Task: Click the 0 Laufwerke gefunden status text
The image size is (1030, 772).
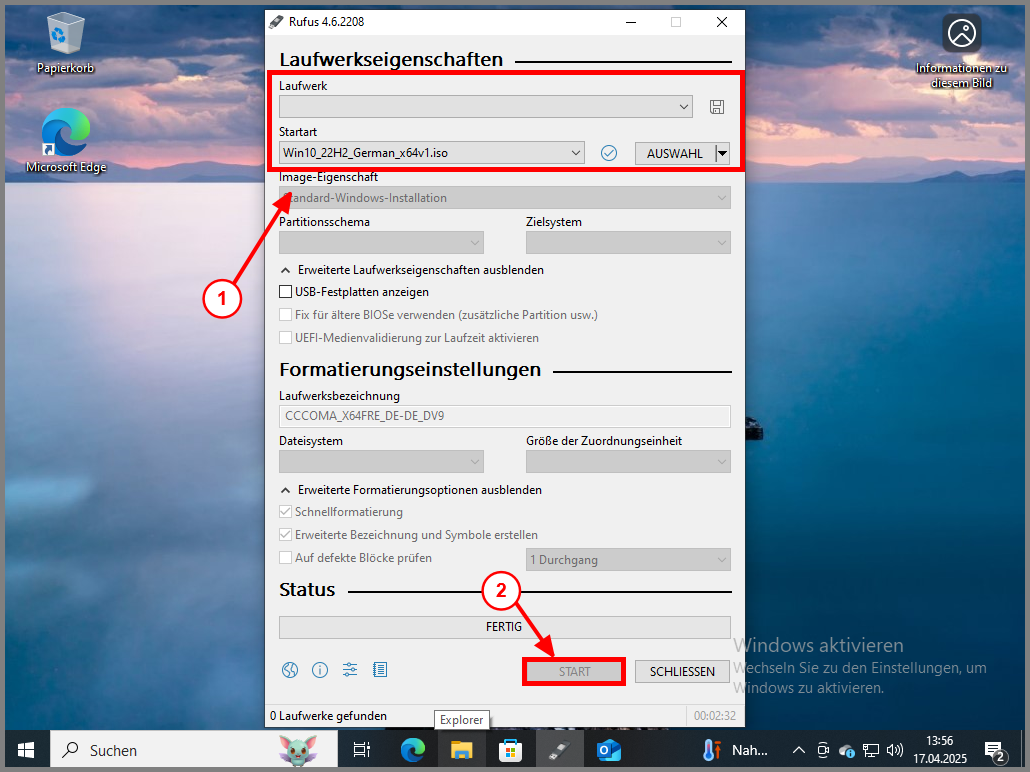Action: point(328,716)
